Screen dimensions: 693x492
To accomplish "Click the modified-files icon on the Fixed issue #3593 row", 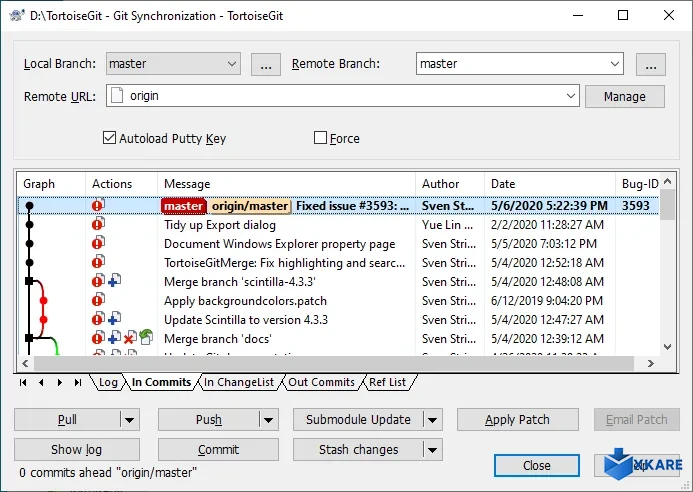I will tap(98, 205).
